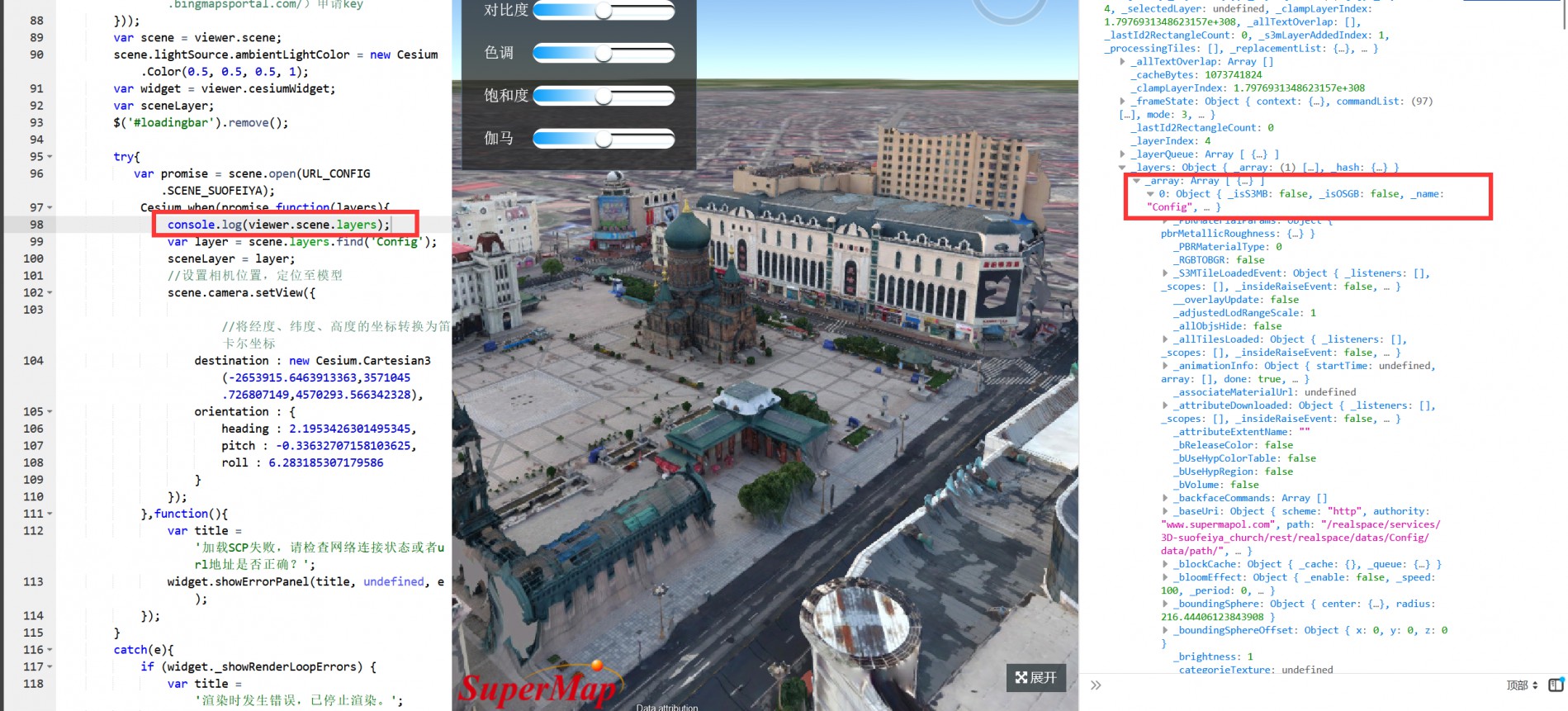Click the _bUseHypColorTable: false property
Image resolution: width=1568 pixels, height=711 pixels.
pyautogui.click(x=1244, y=458)
